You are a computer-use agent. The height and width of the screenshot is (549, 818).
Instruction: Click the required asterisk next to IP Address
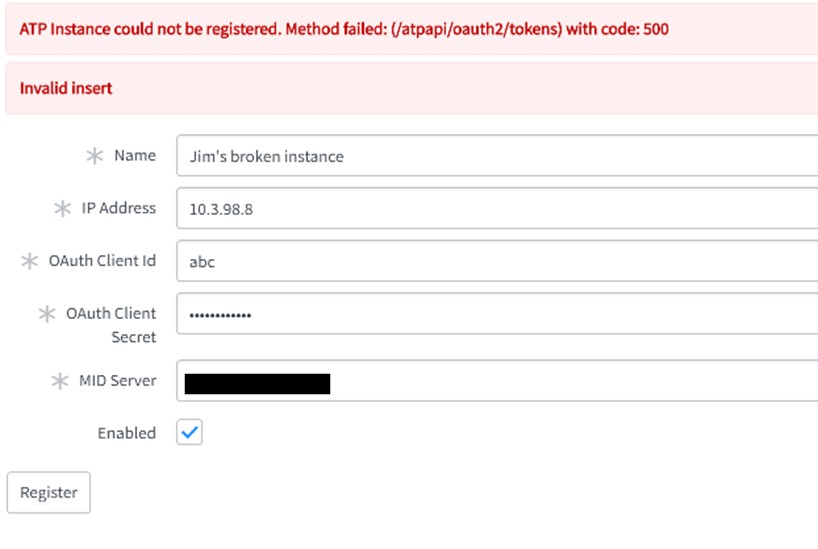point(63,209)
